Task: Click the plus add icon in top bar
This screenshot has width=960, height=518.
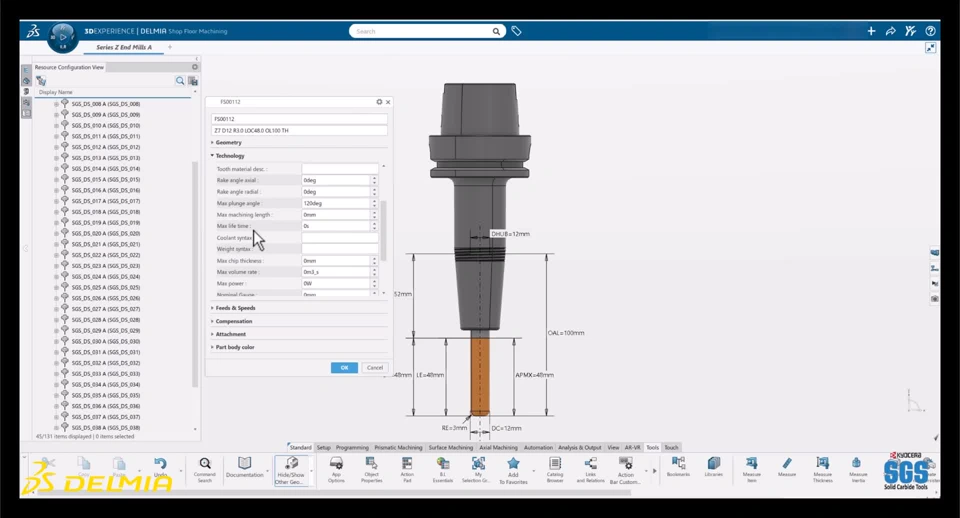Action: pyautogui.click(x=871, y=31)
